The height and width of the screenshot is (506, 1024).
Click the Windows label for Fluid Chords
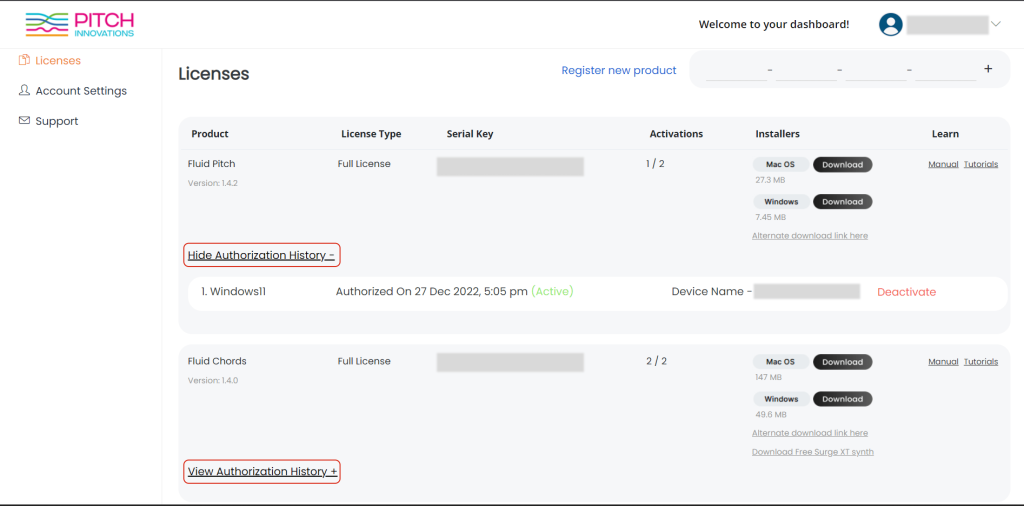click(x=781, y=399)
